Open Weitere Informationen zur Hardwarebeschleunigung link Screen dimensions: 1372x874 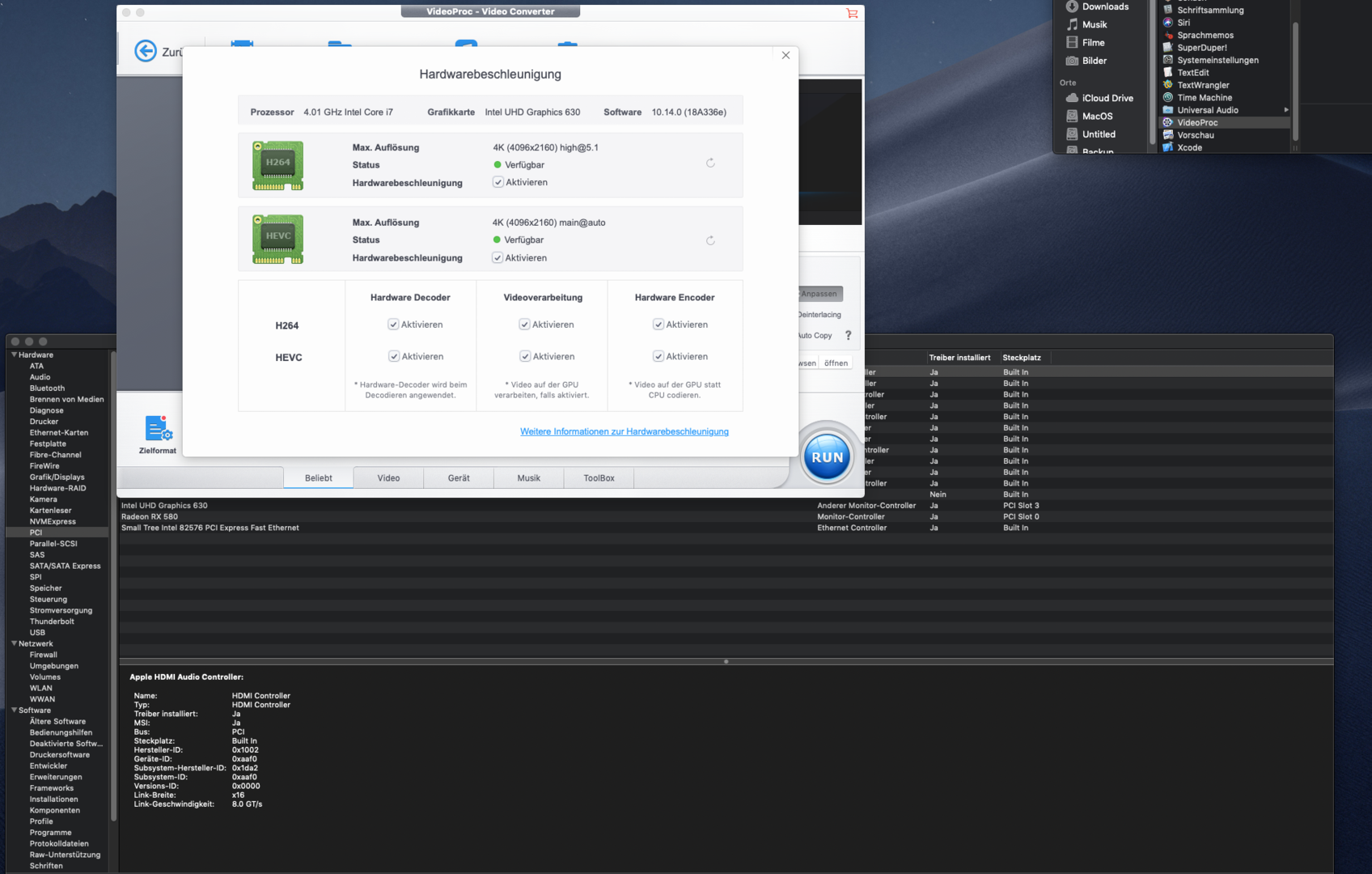pos(624,431)
